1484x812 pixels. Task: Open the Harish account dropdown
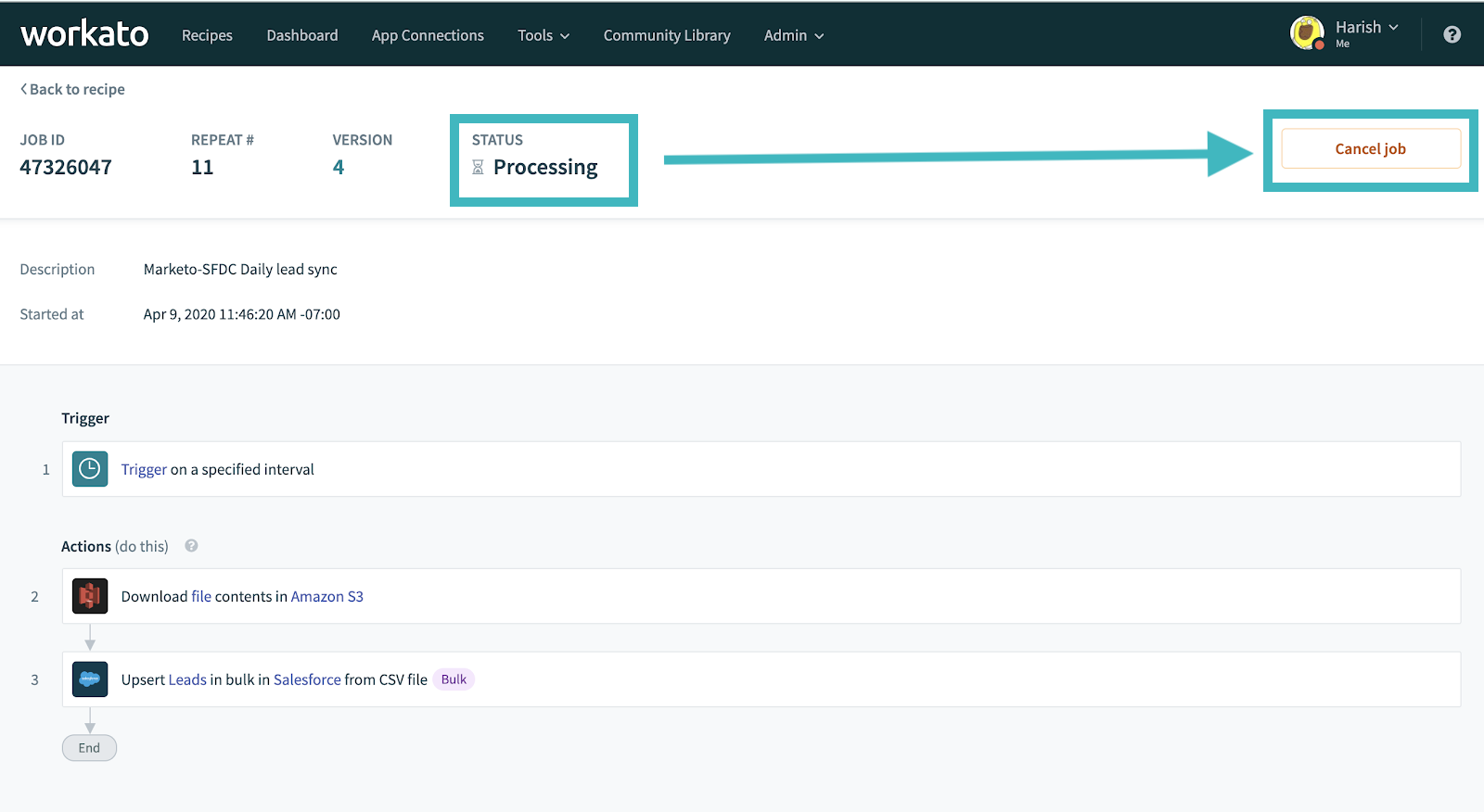click(x=1366, y=28)
